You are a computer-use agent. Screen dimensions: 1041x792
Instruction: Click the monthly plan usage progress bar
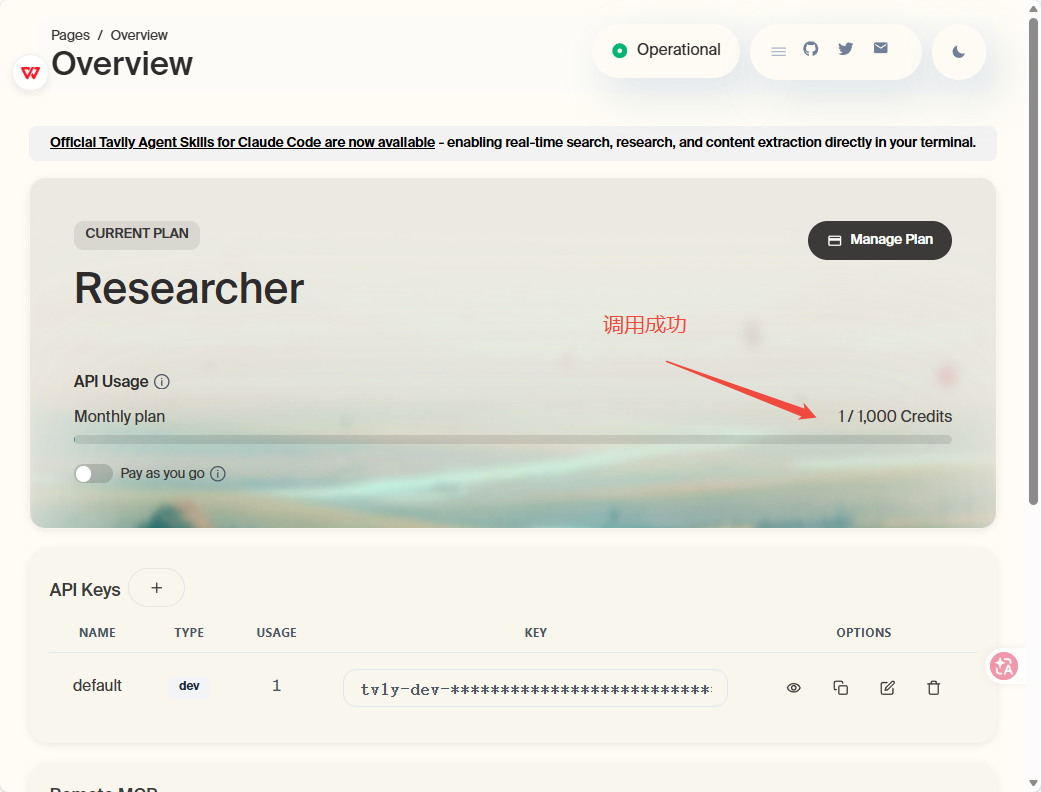tap(513, 439)
